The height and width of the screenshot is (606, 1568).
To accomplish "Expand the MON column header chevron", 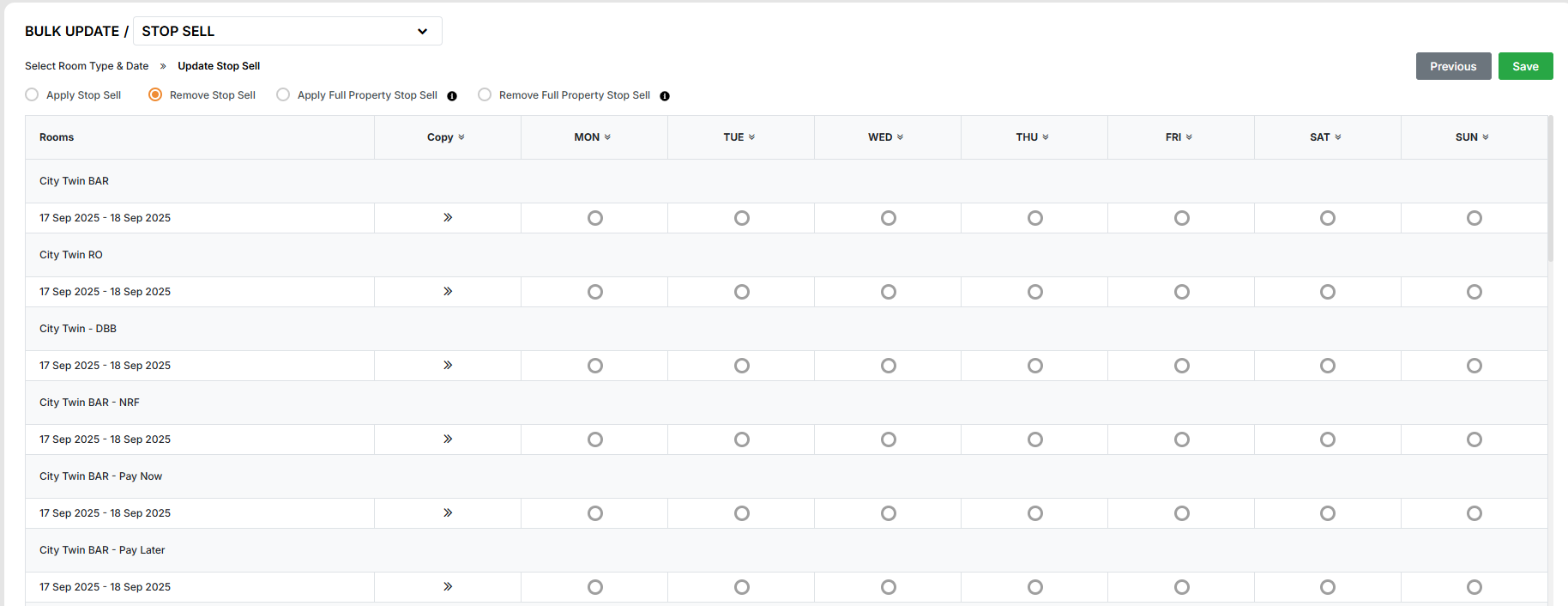I will coord(607,137).
